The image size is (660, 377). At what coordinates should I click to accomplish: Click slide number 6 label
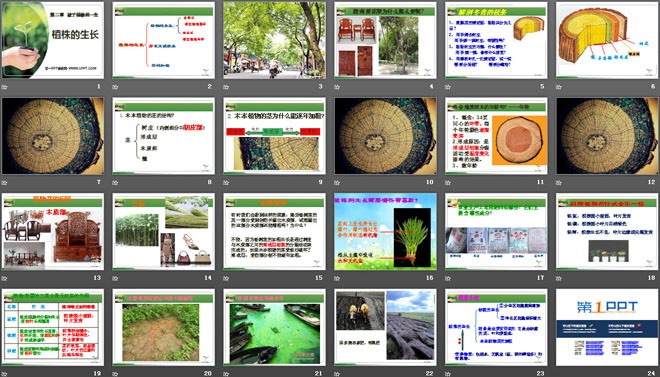[x=653, y=86]
